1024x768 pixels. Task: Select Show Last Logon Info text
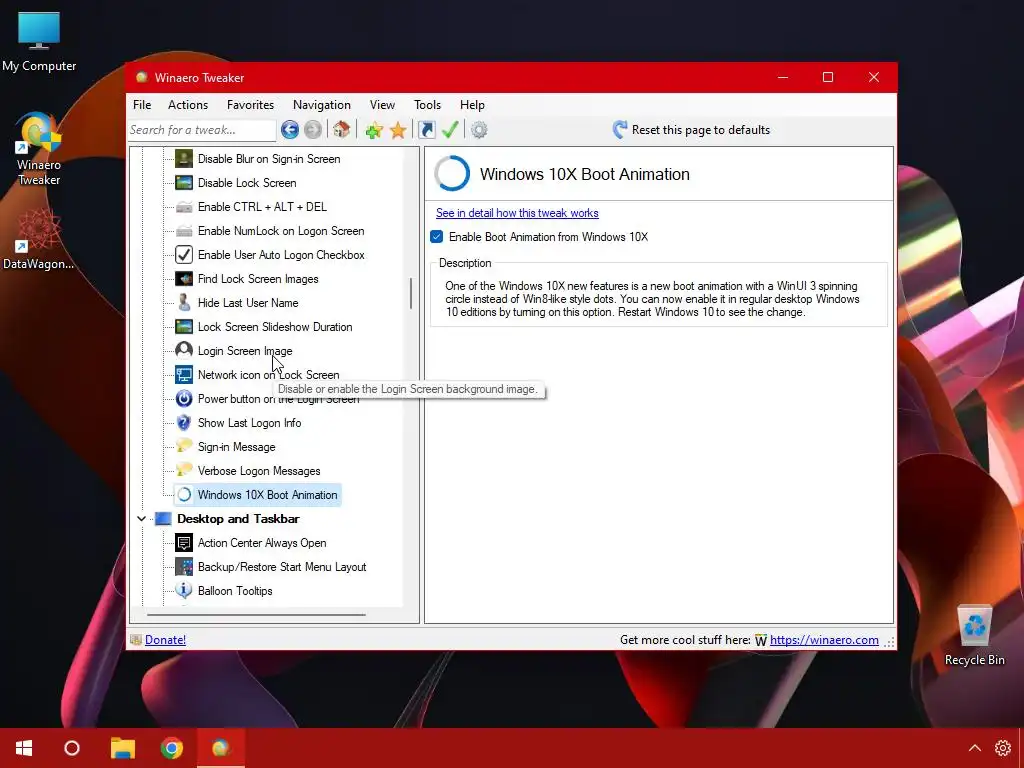(249, 423)
